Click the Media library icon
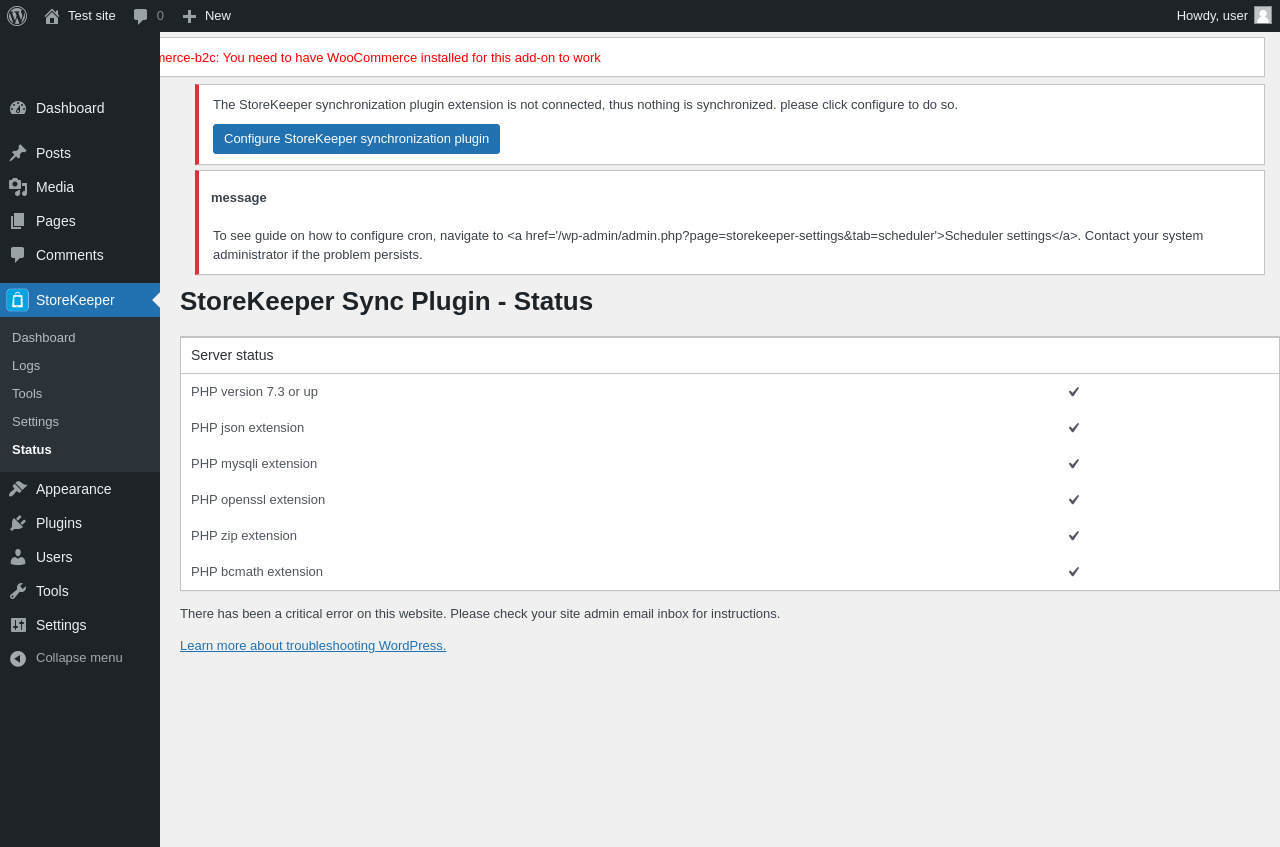 point(18,187)
